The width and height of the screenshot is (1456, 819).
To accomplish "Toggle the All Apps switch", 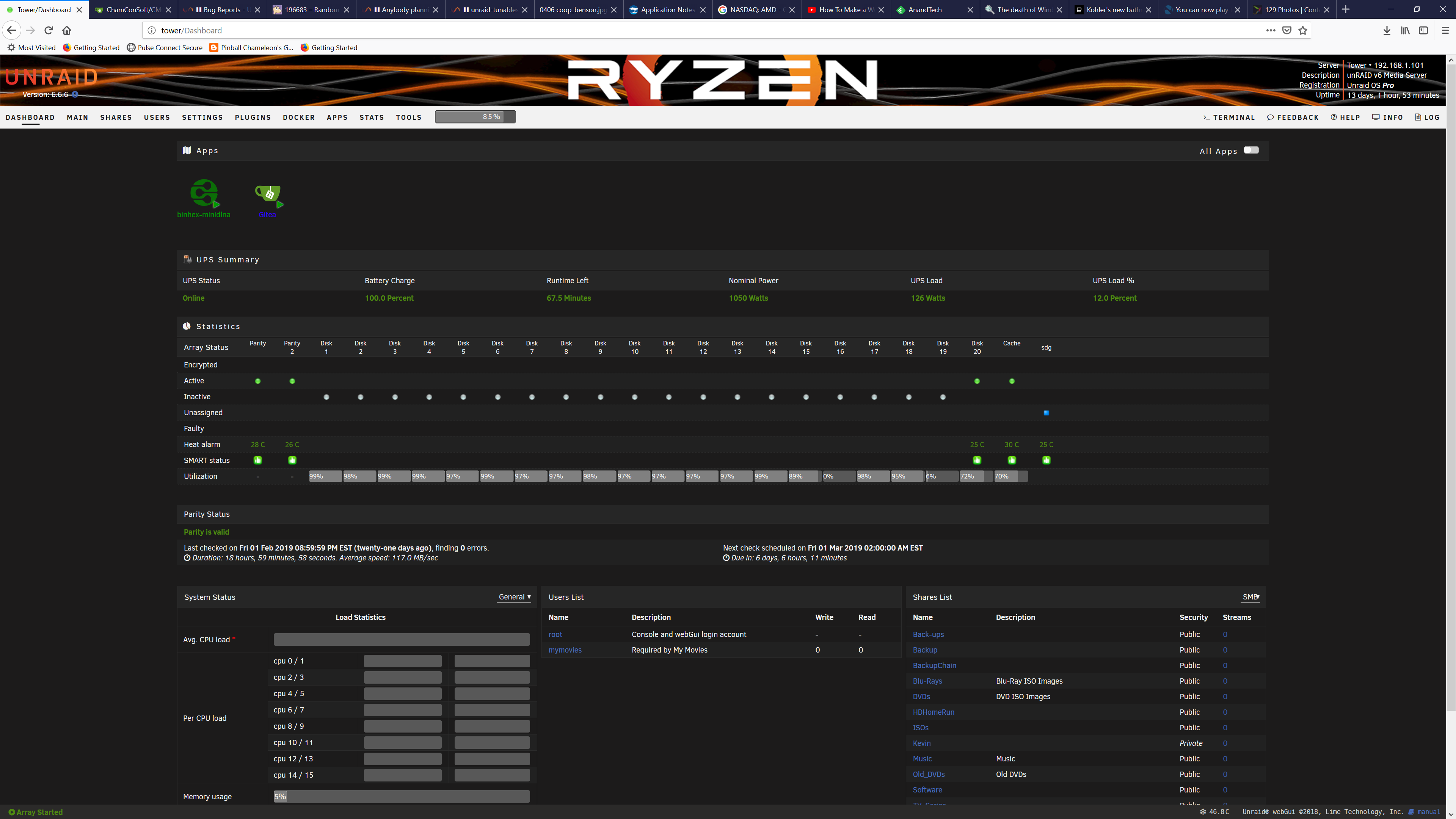I will pos(1251,151).
